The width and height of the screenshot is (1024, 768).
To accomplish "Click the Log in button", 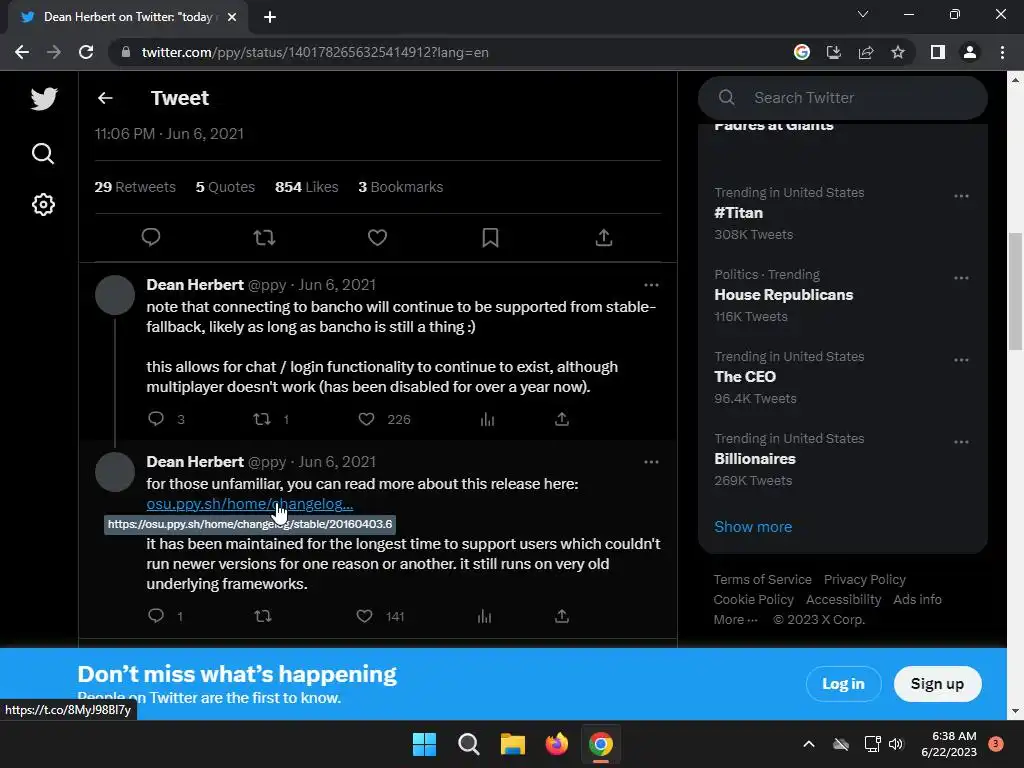I will point(843,683).
